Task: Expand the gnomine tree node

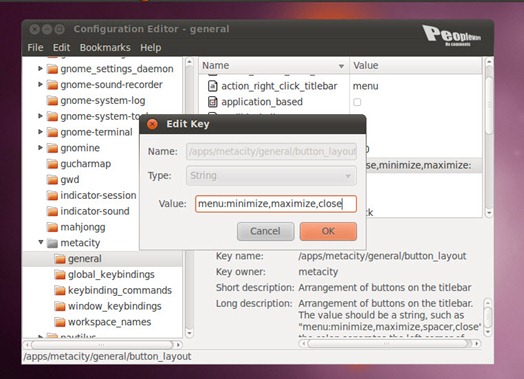Action: [40, 147]
